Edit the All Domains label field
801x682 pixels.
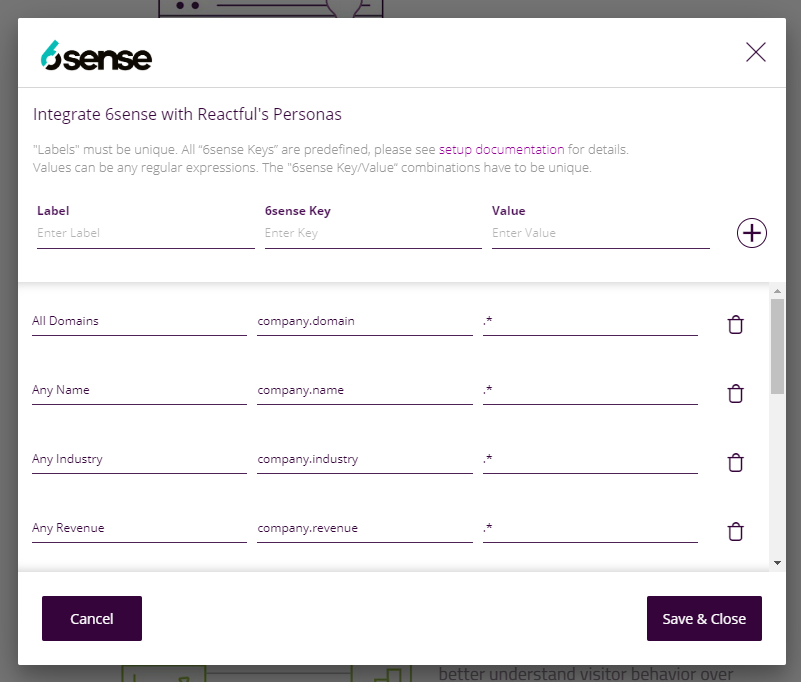tap(139, 321)
